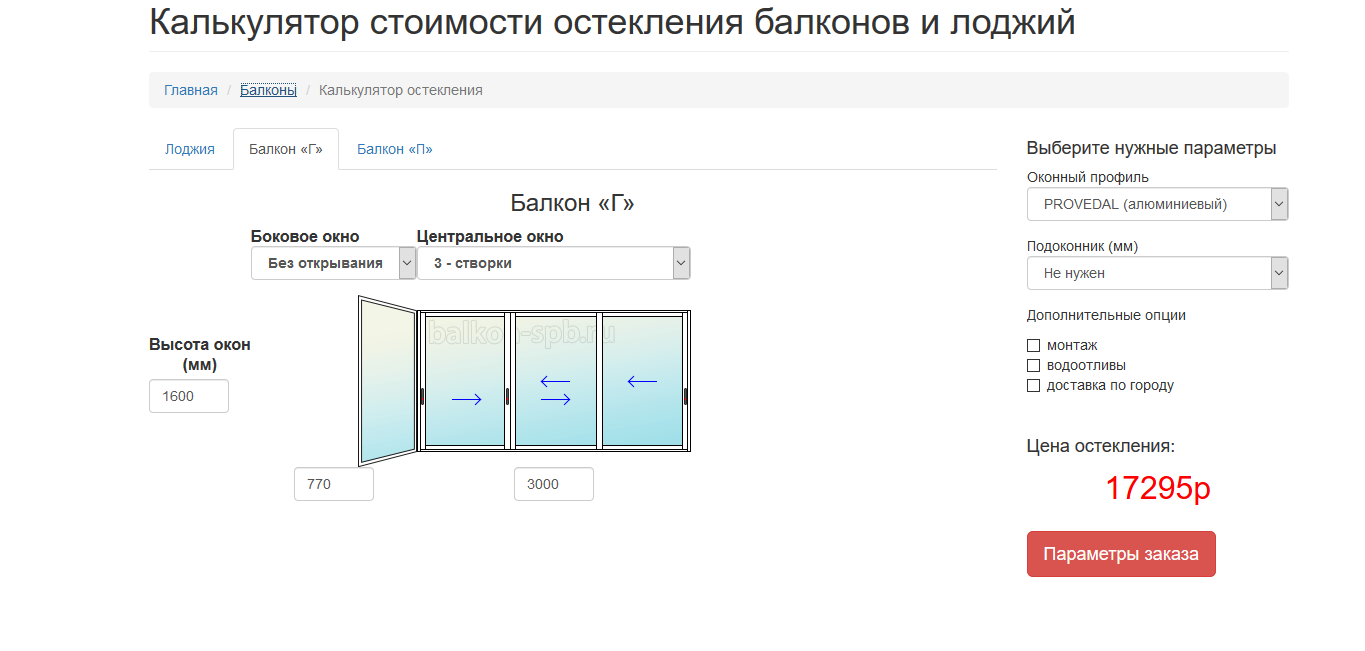Screen dimensions: 1365x651
Task: Click the central window width field 3000
Action: [553, 483]
